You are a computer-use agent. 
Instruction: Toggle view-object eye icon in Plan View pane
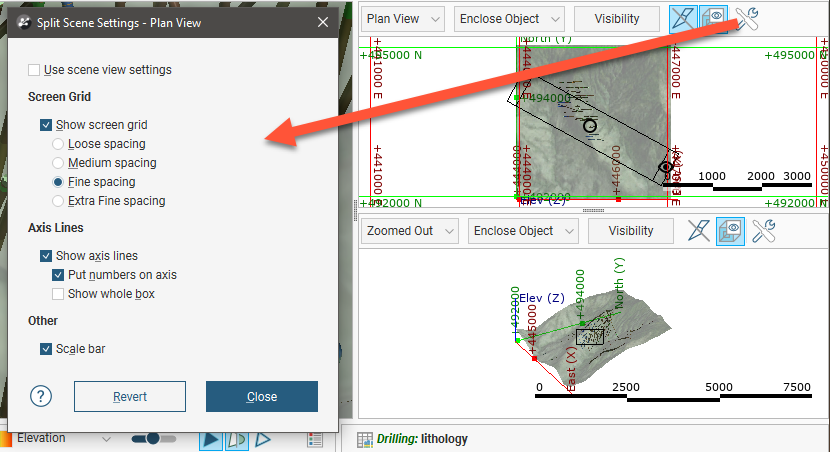[x=713, y=19]
